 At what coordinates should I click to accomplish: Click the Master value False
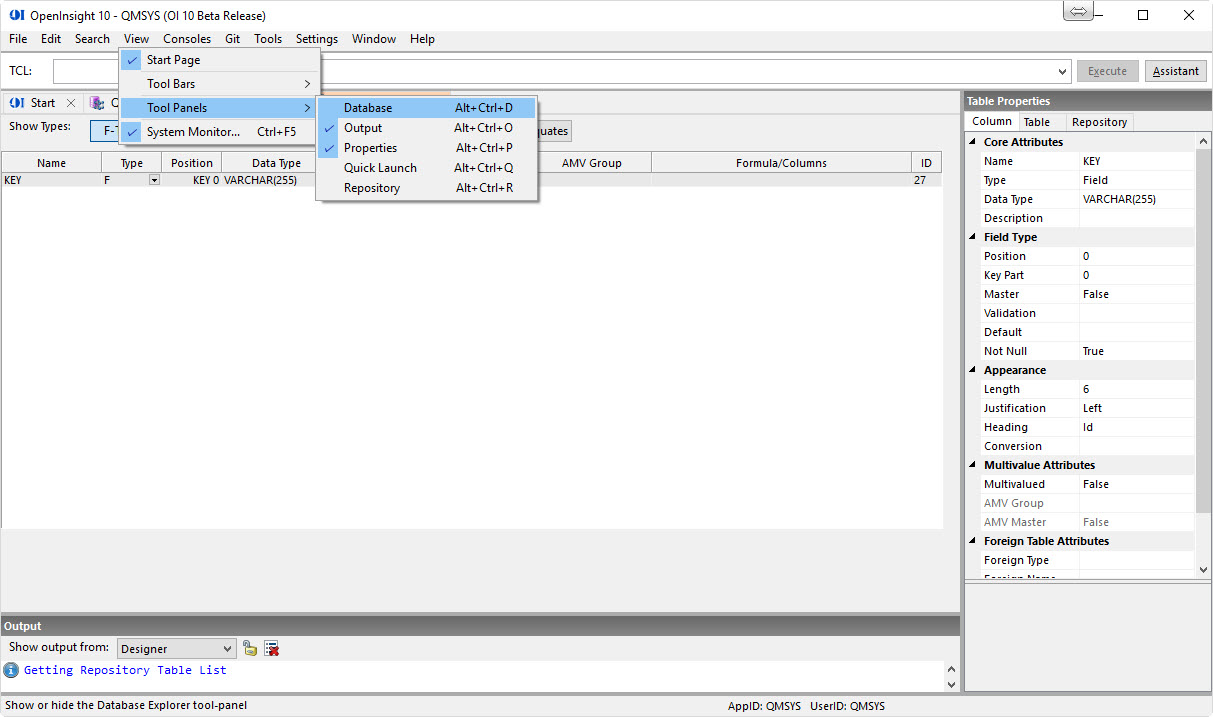(x=1137, y=294)
